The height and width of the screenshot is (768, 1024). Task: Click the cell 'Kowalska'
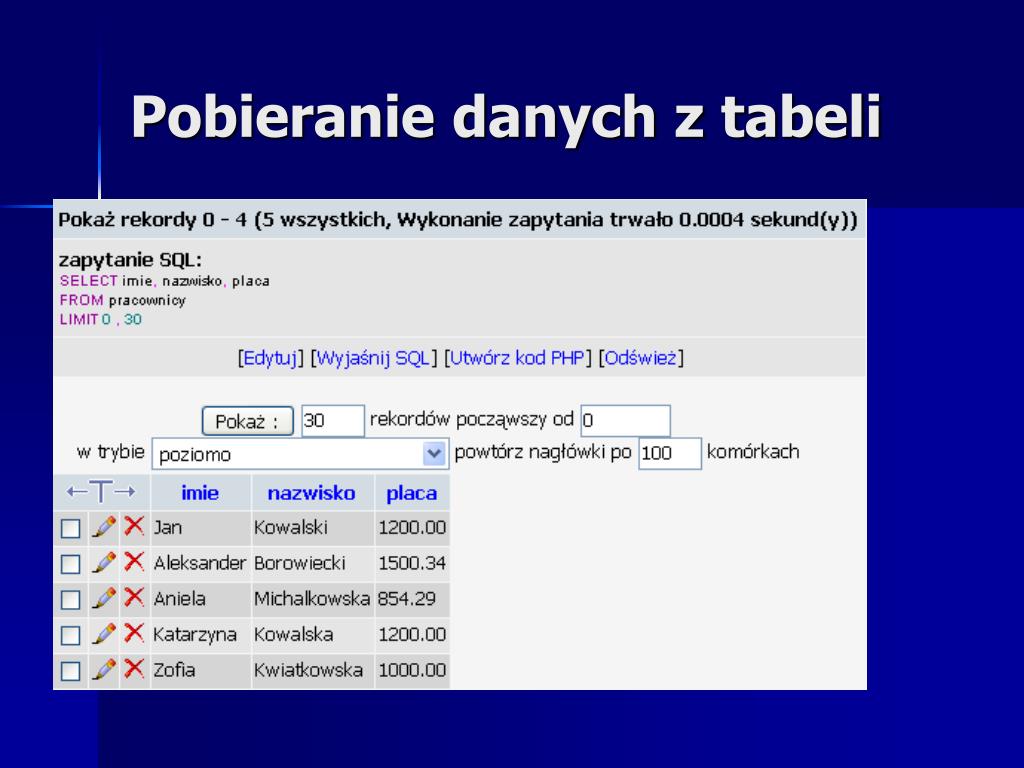point(313,634)
